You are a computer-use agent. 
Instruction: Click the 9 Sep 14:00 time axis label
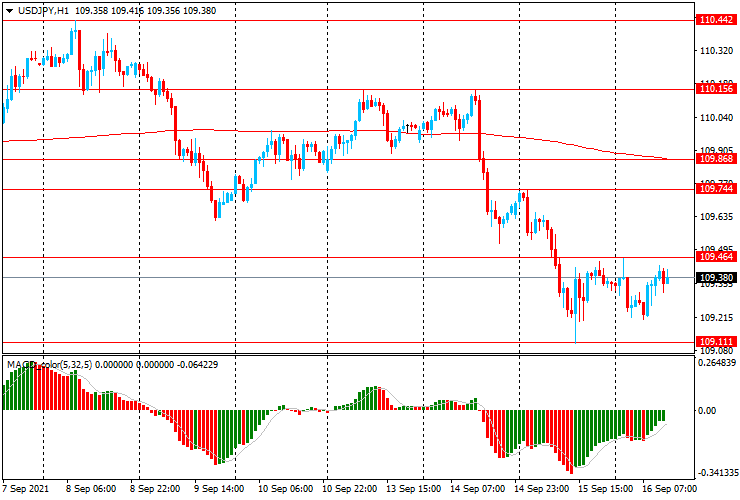(219, 488)
